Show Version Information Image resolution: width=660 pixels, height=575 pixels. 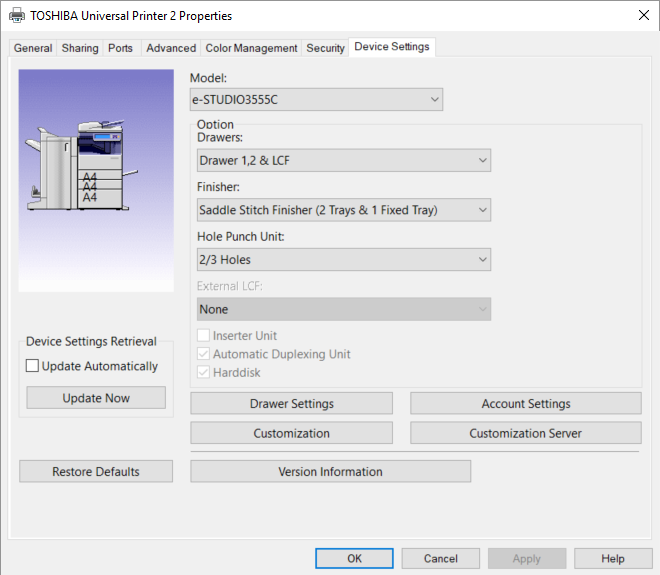[330, 472]
